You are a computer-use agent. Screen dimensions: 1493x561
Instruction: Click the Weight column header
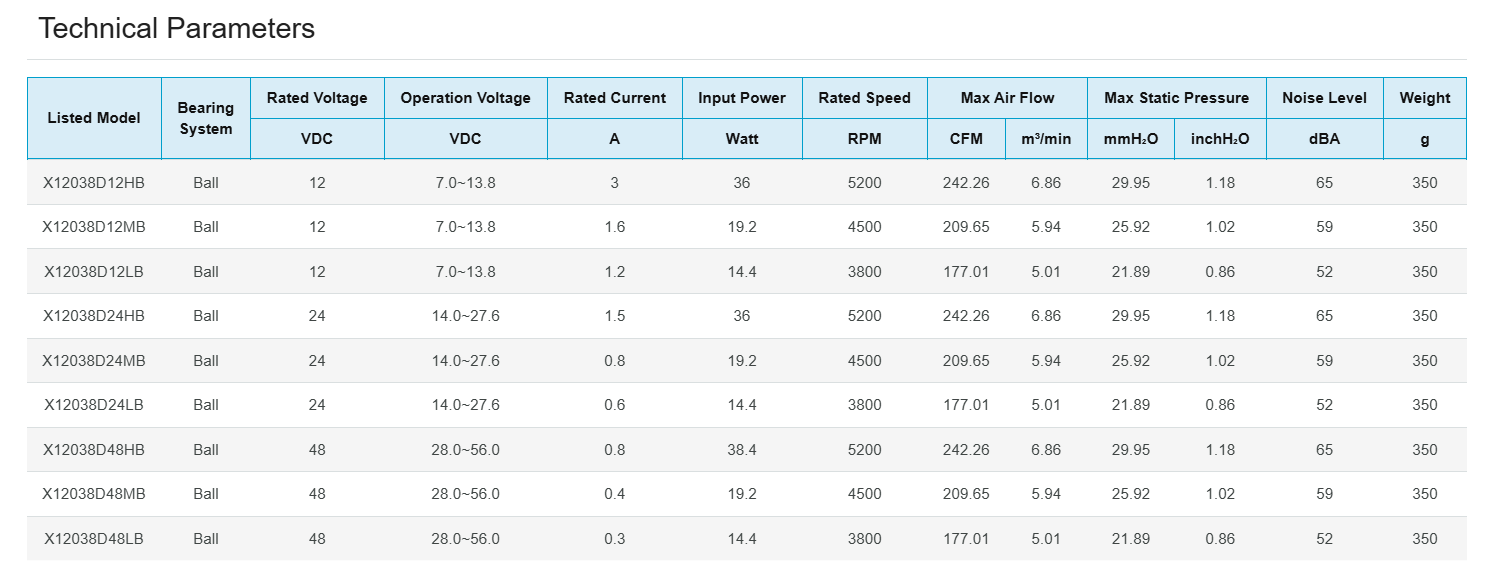coord(1424,98)
